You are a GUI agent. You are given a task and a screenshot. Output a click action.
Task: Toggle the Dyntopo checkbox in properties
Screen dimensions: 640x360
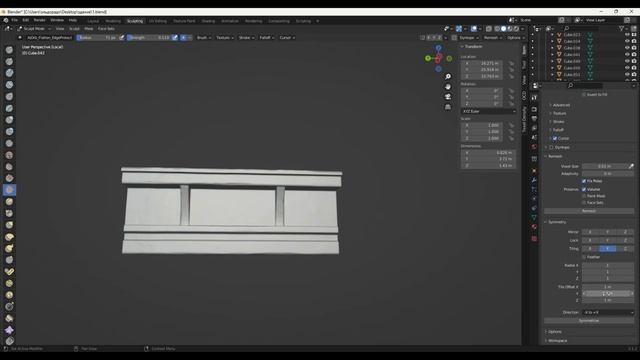[551, 147]
